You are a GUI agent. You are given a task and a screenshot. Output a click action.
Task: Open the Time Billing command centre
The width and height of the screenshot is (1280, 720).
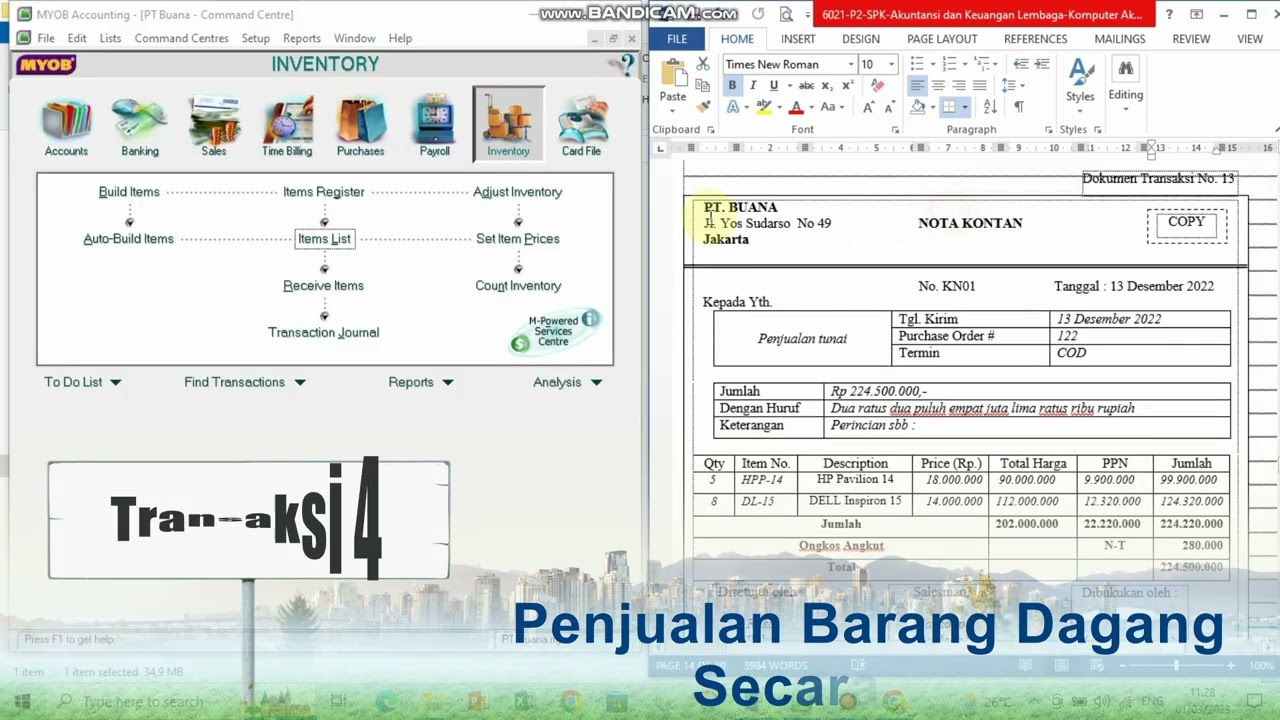pyautogui.click(x=287, y=125)
